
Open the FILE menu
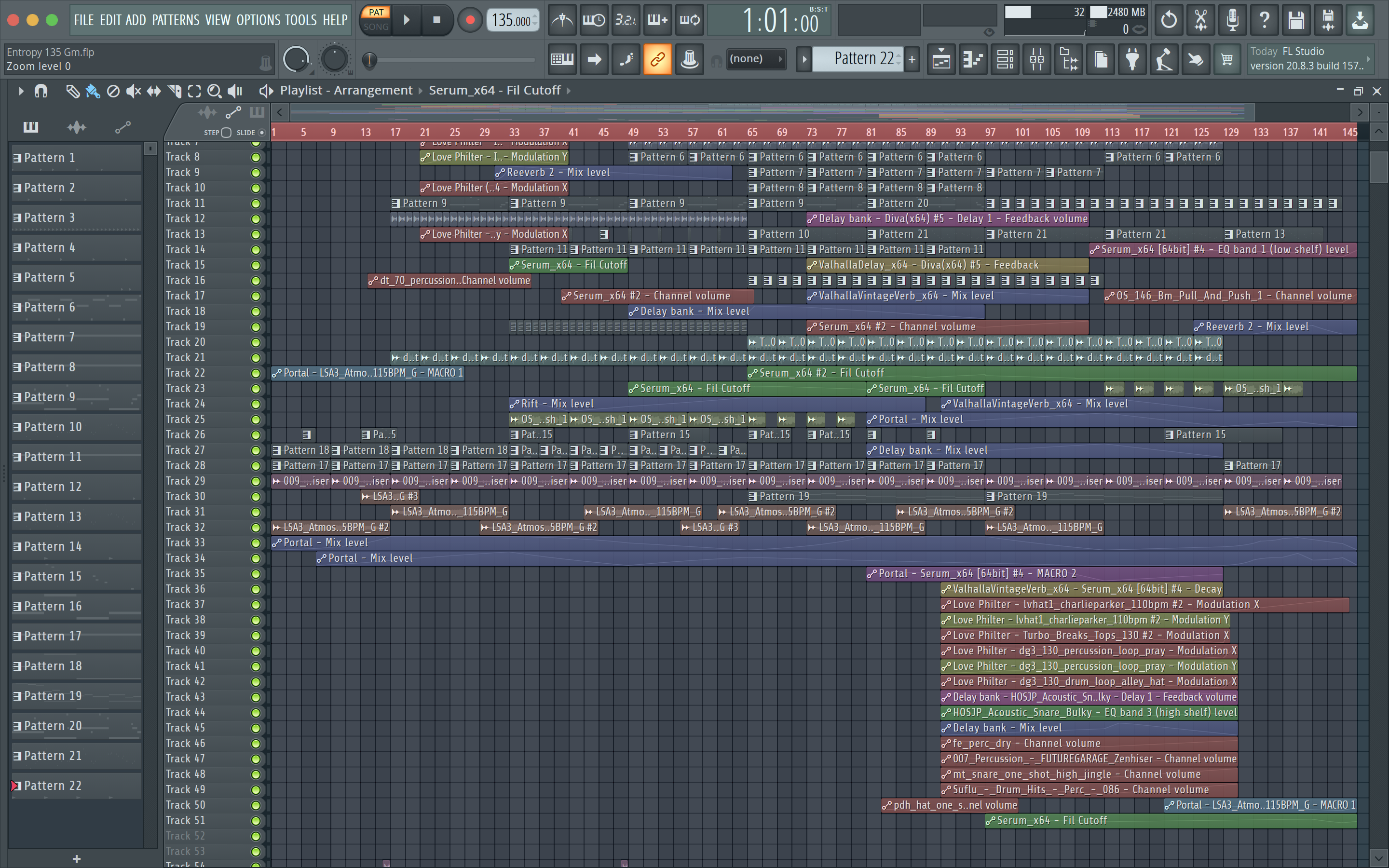[x=84, y=20]
